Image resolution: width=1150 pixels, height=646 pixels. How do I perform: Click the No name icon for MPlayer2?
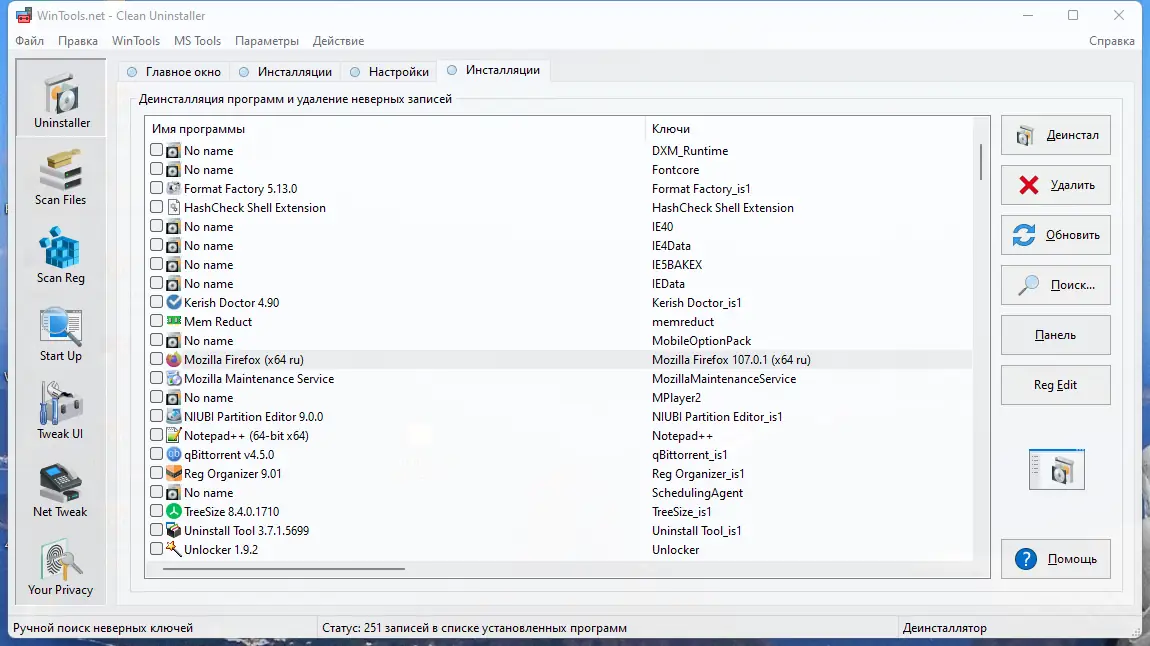[173, 397]
